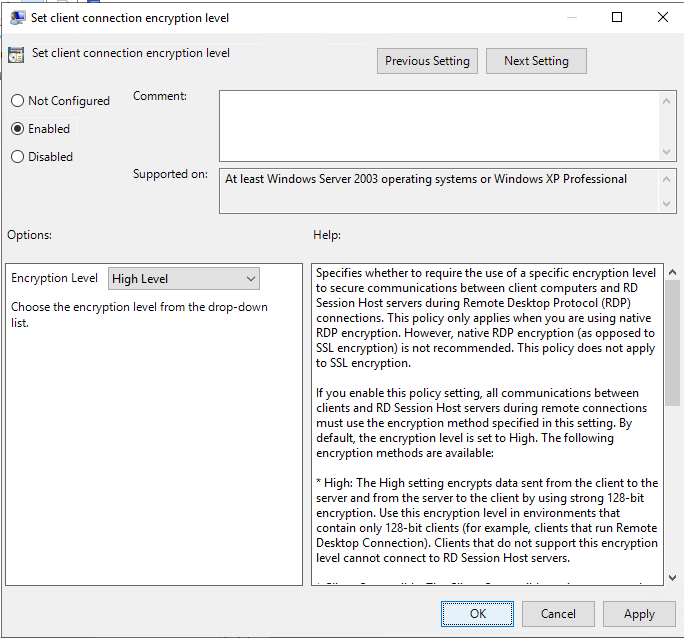The width and height of the screenshot is (684, 638).
Task: Go to Next Setting
Action: coord(536,61)
